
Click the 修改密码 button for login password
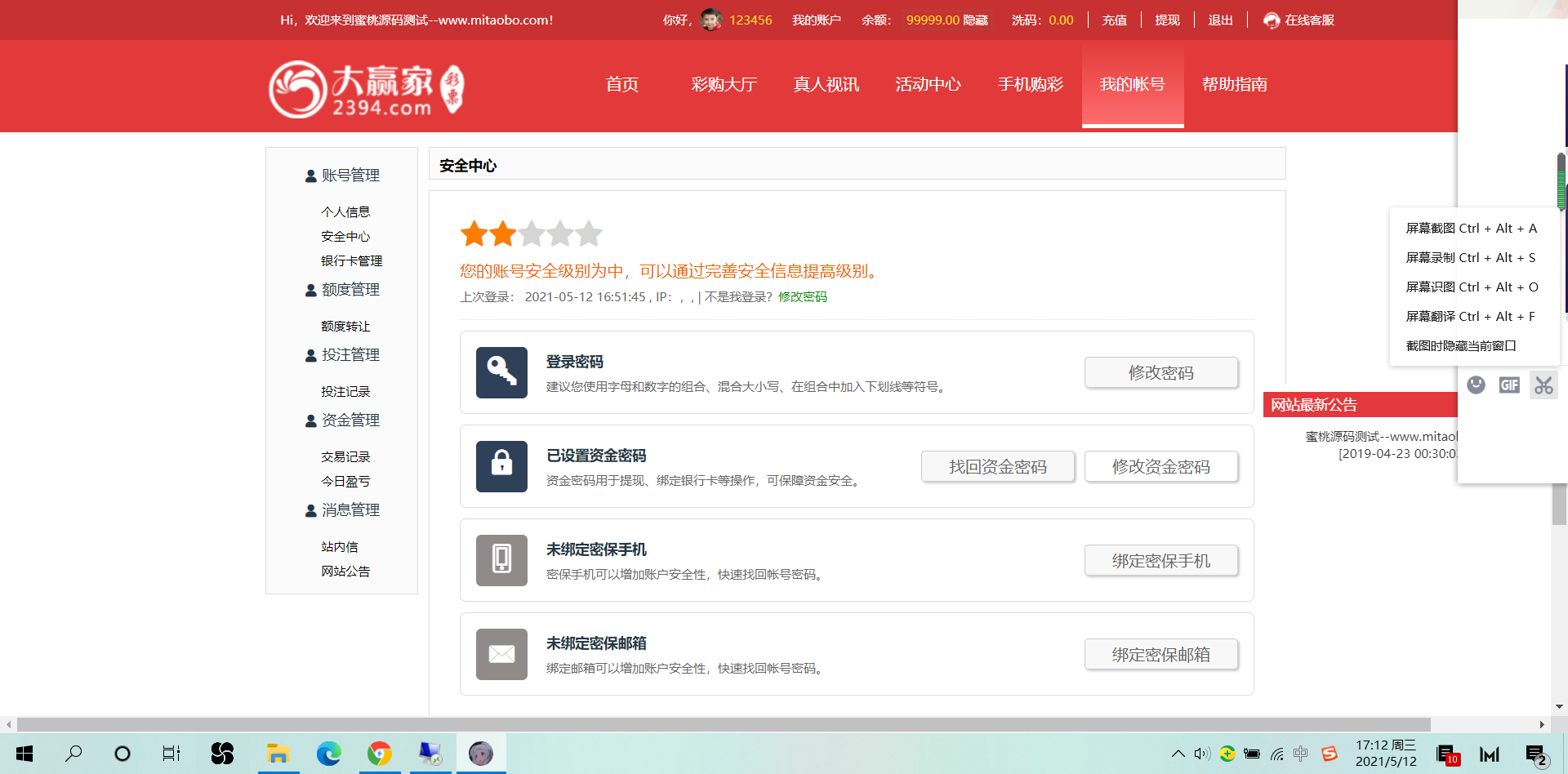[x=1160, y=373]
